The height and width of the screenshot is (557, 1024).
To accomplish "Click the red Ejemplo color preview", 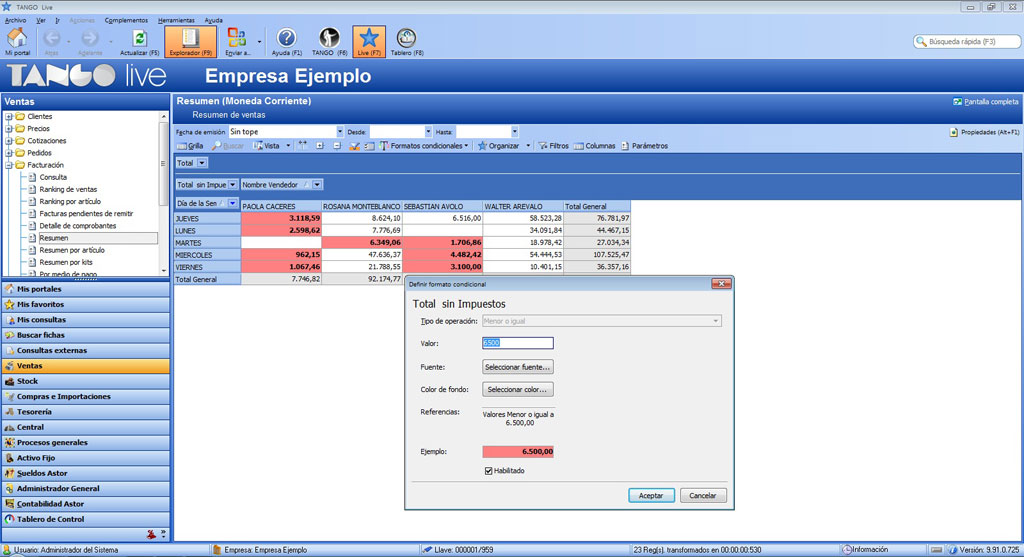I will [518, 451].
